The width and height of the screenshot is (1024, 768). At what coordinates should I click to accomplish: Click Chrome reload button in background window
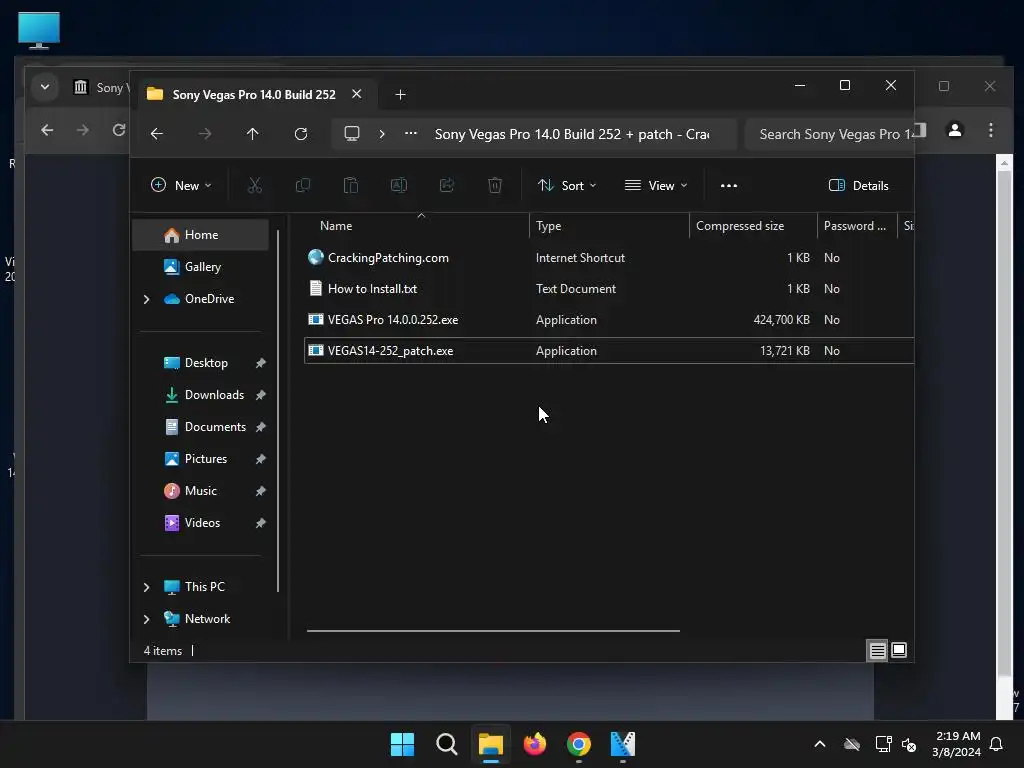(x=119, y=130)
